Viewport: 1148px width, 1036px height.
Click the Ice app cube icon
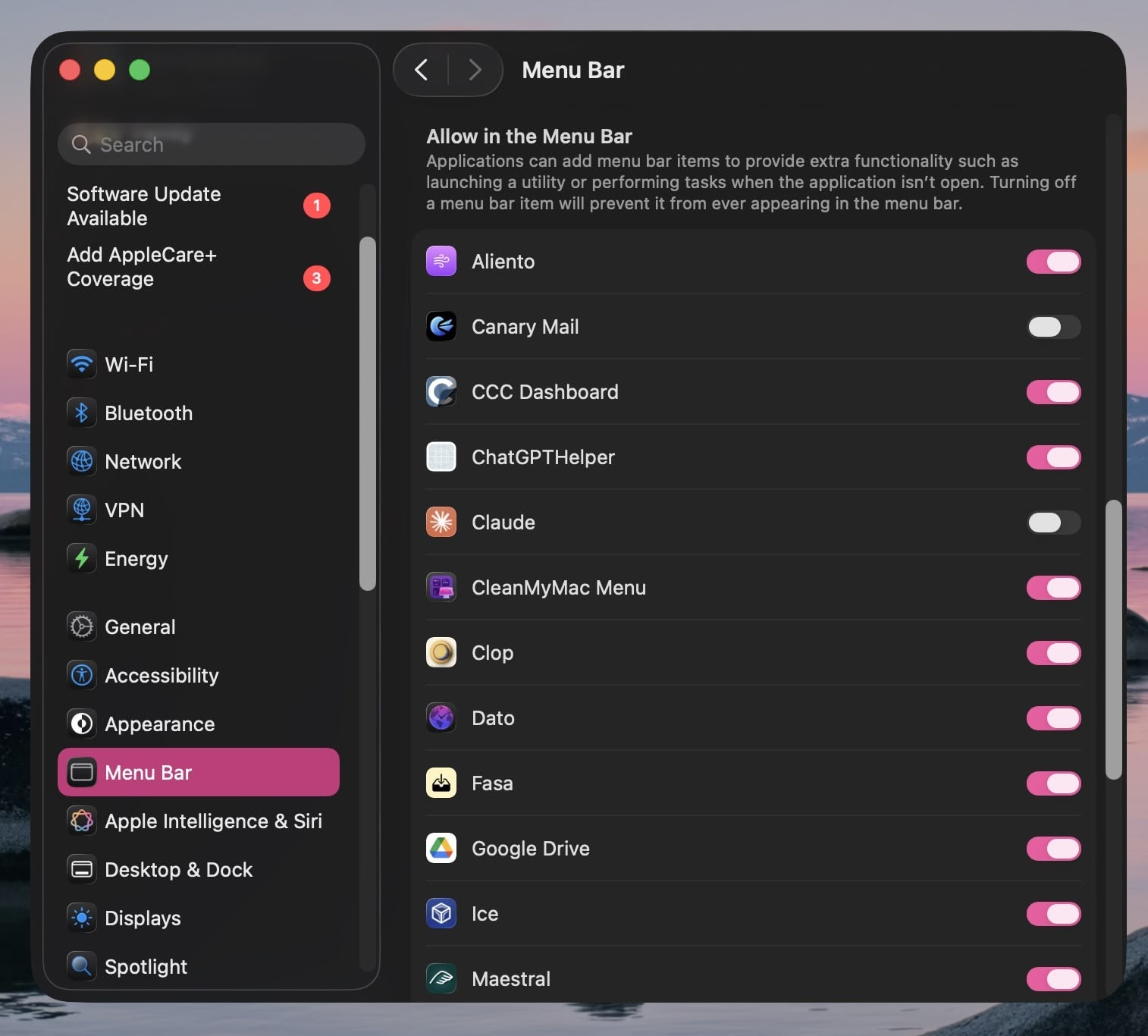pos(441,914)
